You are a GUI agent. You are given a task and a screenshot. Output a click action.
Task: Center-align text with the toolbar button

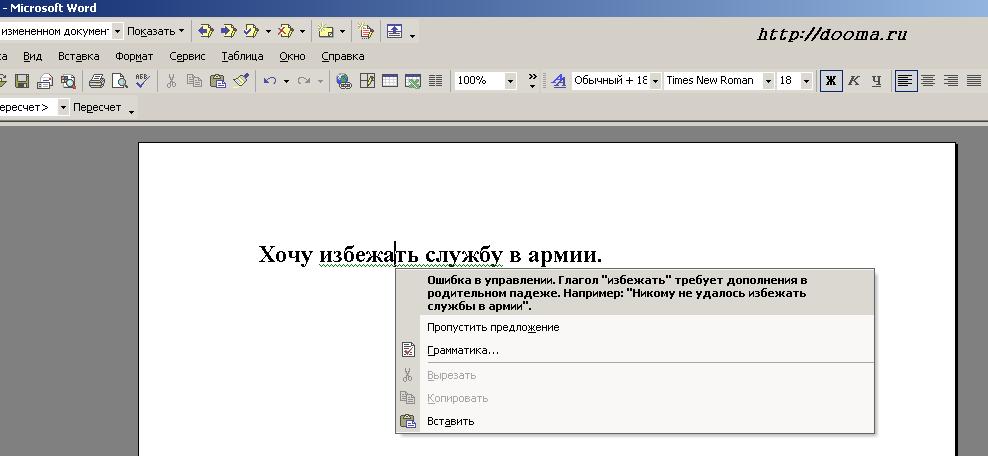[928, 81]
